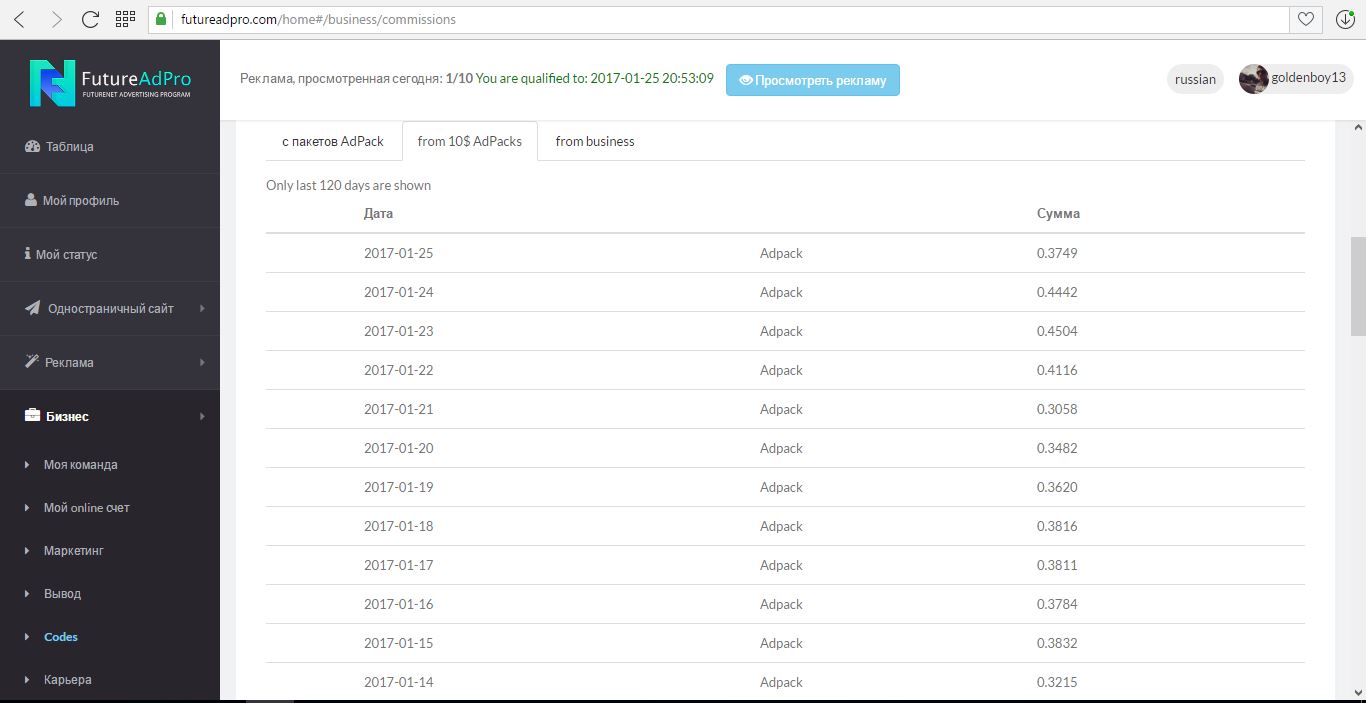Open Мой статус in sidebar
The image size is (1366, 703).
(x=66, y=254)
